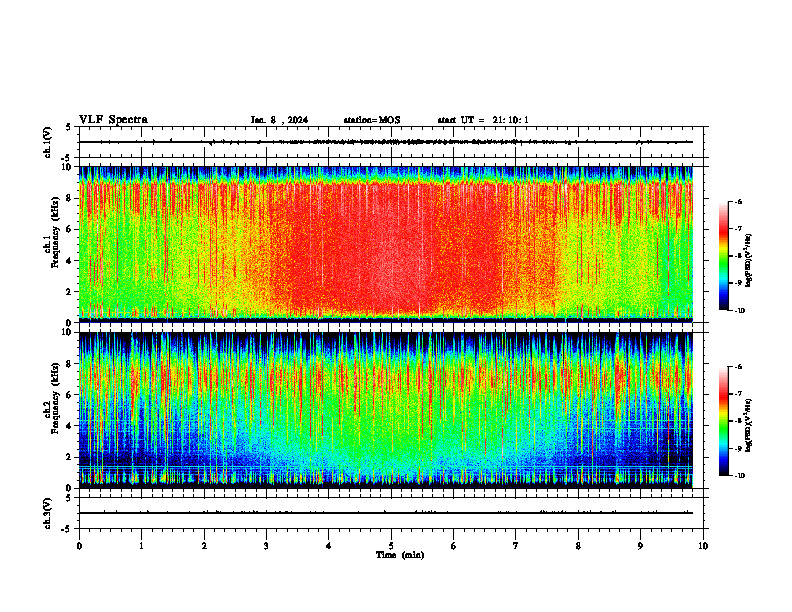Screen dimensions: 792x612
Task: Click the -8 label on ch.2 colorbar
Action: coord(738,421)
